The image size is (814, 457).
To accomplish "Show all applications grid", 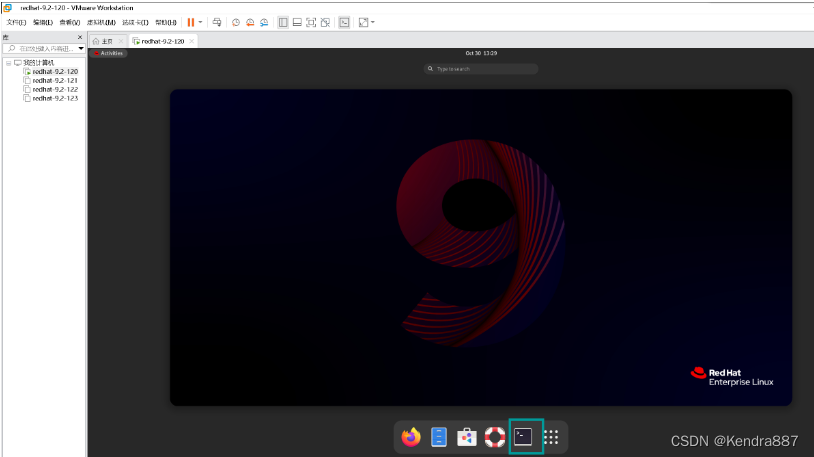I will click(551, 437).
